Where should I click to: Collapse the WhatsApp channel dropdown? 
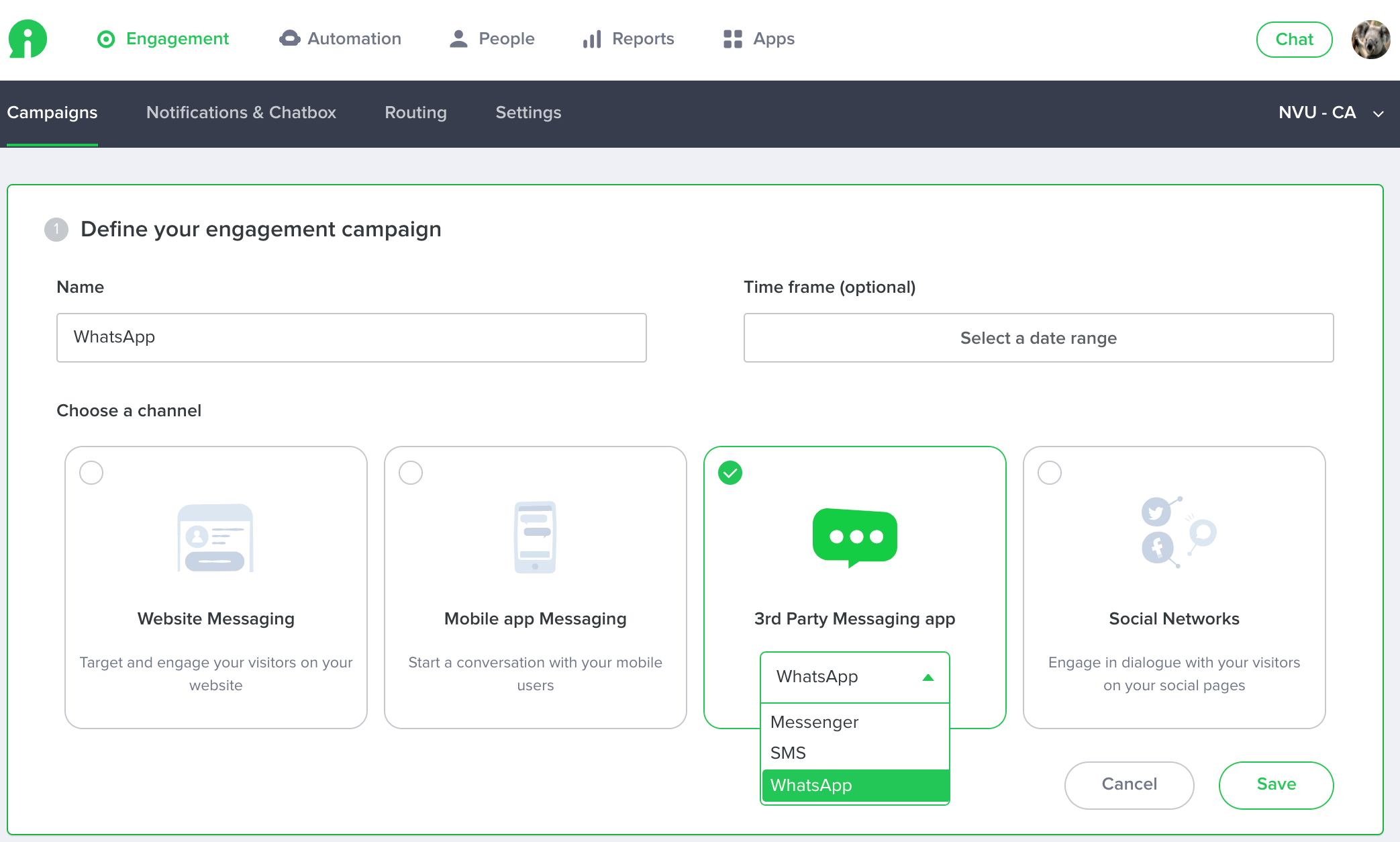854,677
